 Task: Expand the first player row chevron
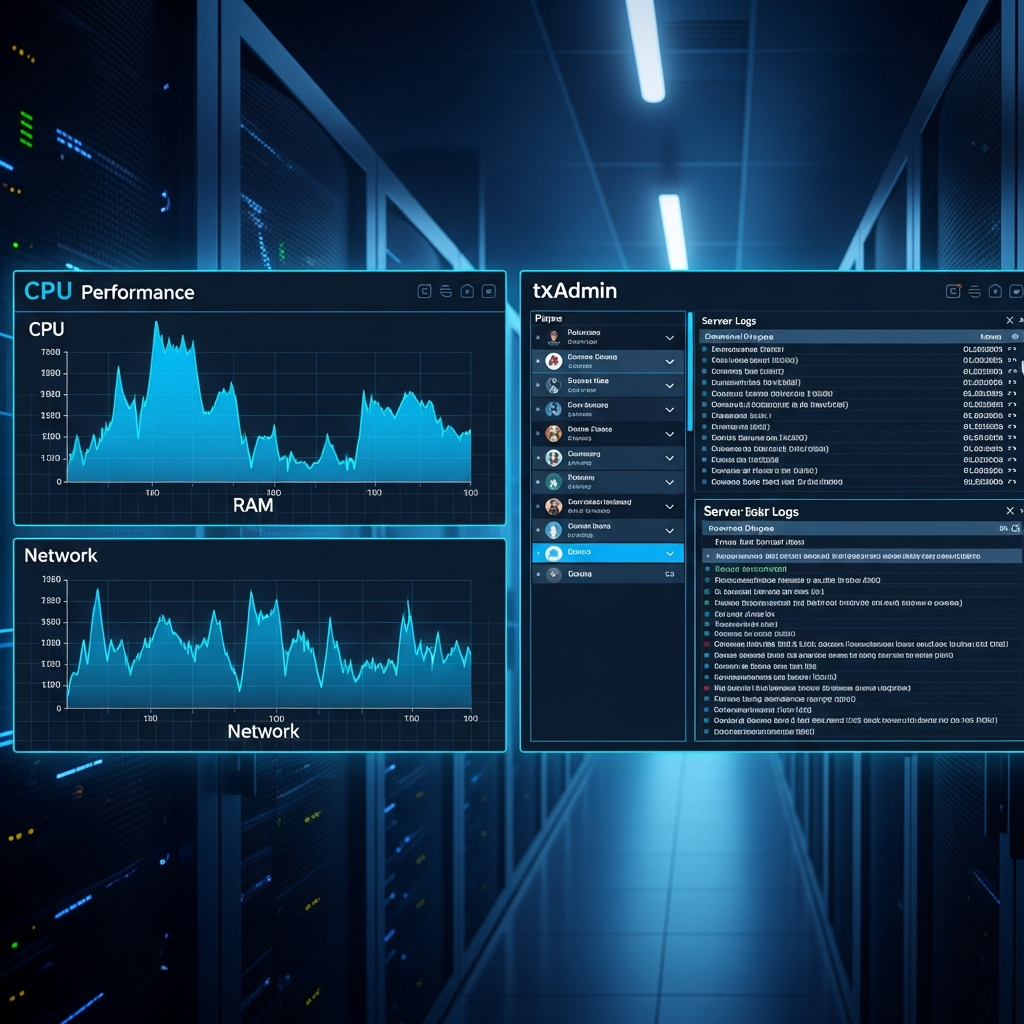pos(669,338)
